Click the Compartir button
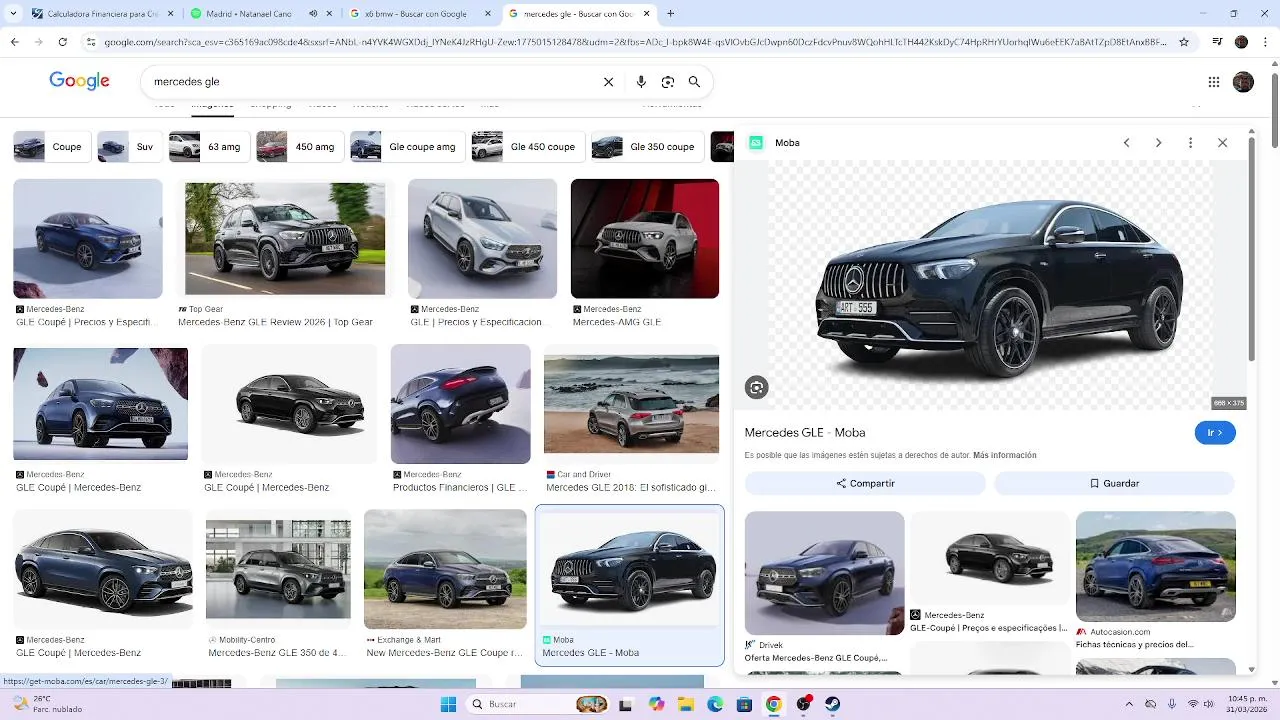This screenshot has width=1280, height=720. (x=865, y=483)
